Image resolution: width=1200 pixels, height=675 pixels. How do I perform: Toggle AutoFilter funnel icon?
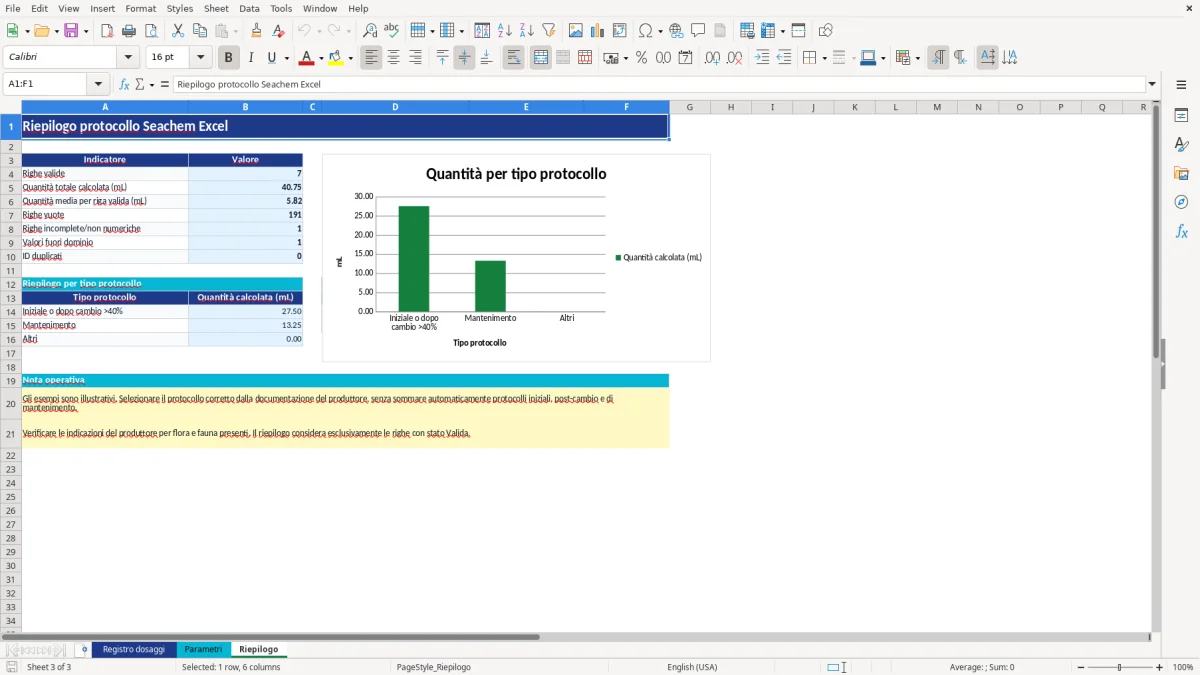[x=548, y=31]
